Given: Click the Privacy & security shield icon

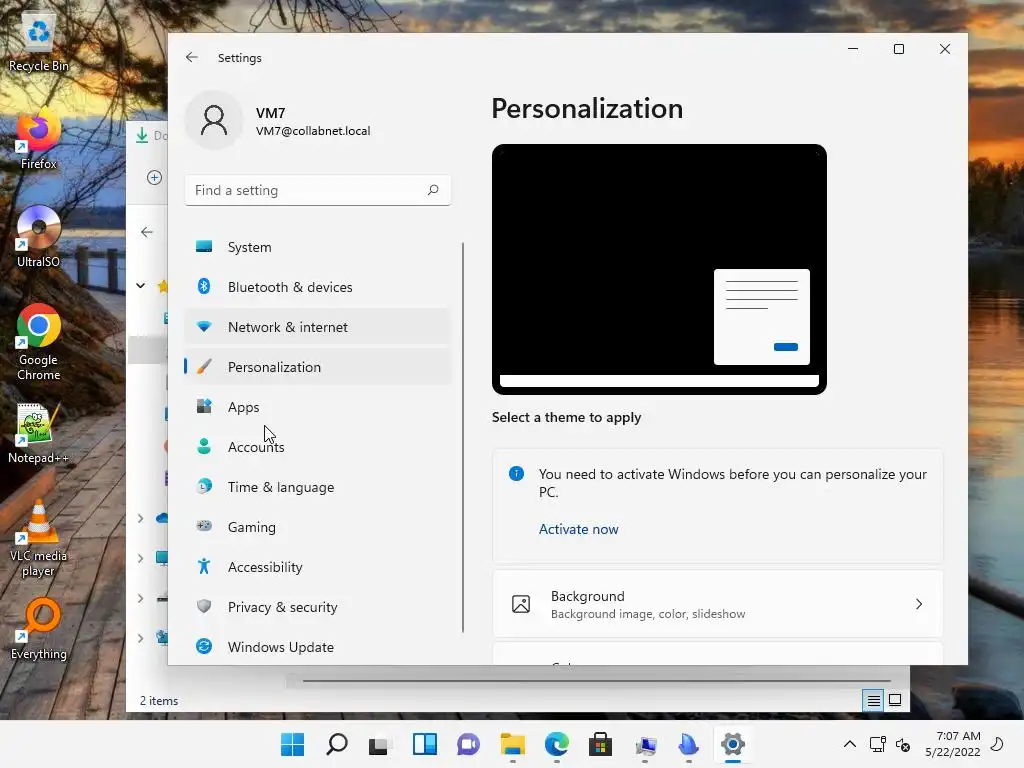Looking at the screenshot, I should click(x=204, y=606).
